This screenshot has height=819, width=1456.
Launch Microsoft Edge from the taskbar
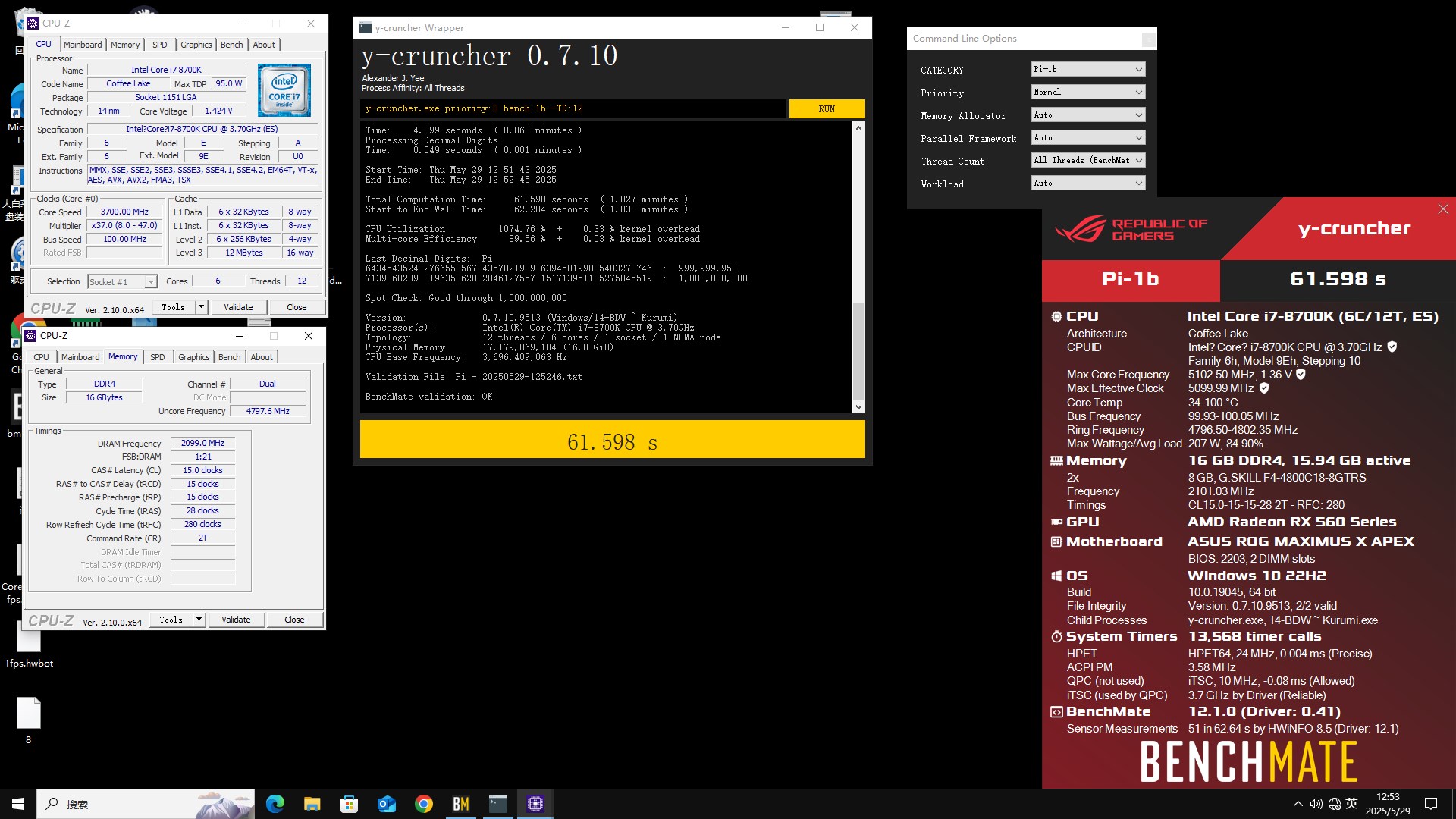click(x=275, y=804)
